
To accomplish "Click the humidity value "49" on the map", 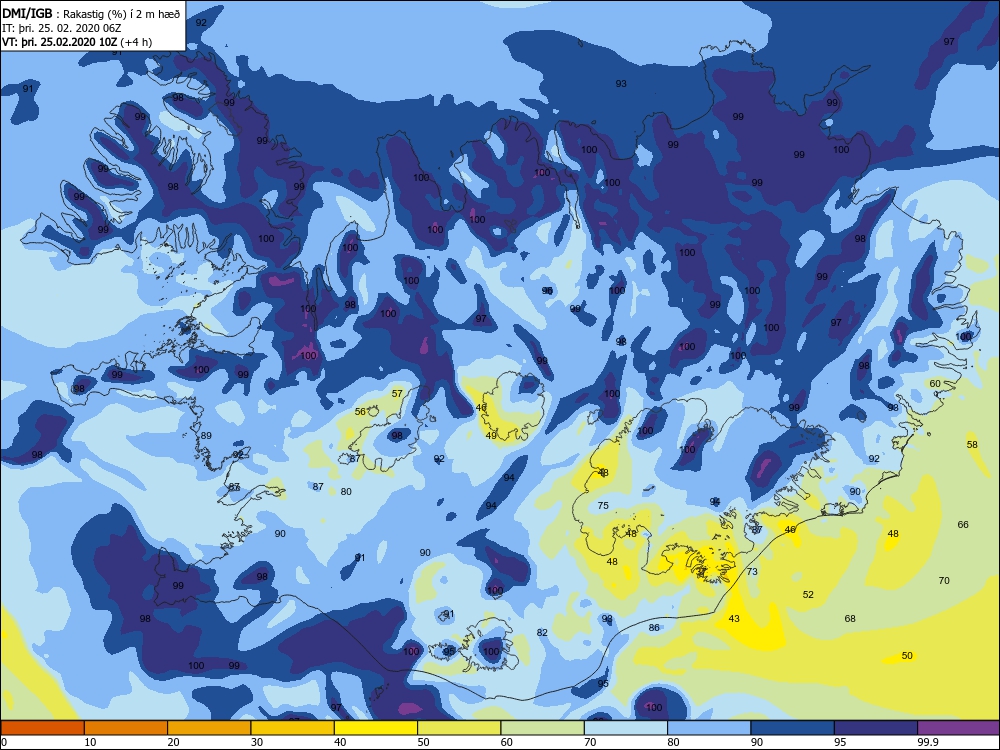I will (491, 436).
